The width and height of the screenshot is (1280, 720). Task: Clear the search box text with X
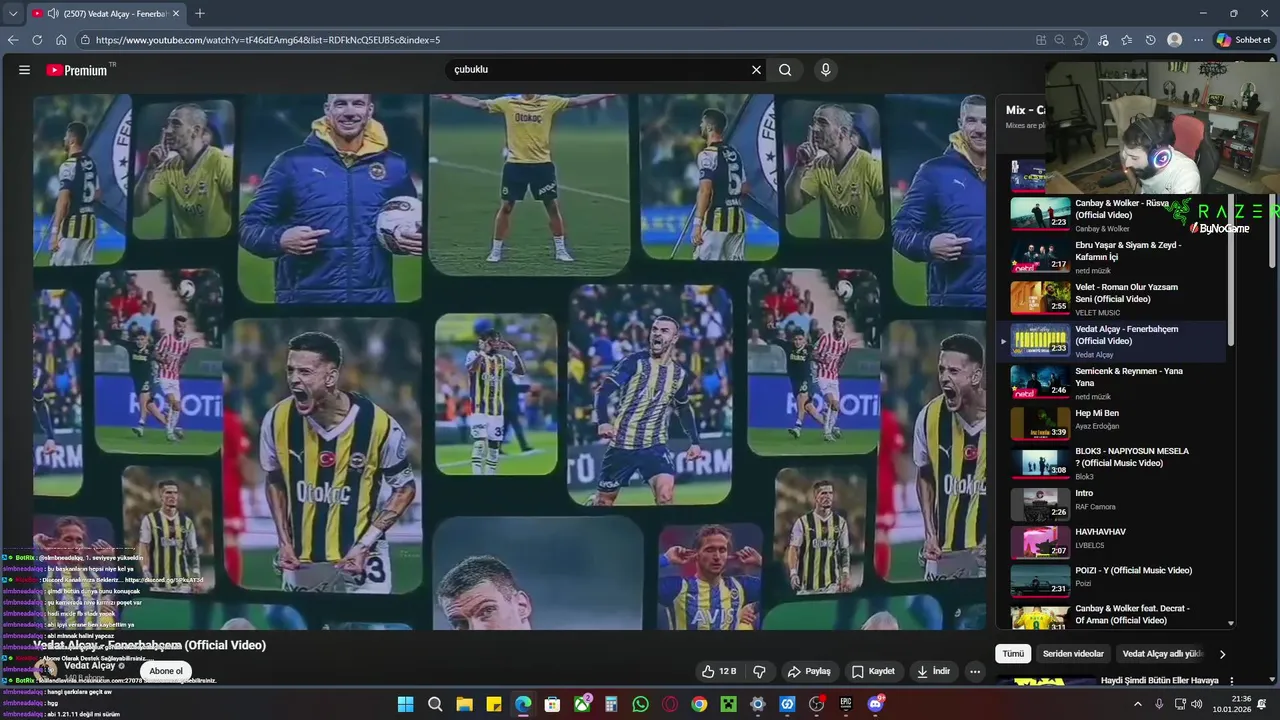tap(756, 70)
